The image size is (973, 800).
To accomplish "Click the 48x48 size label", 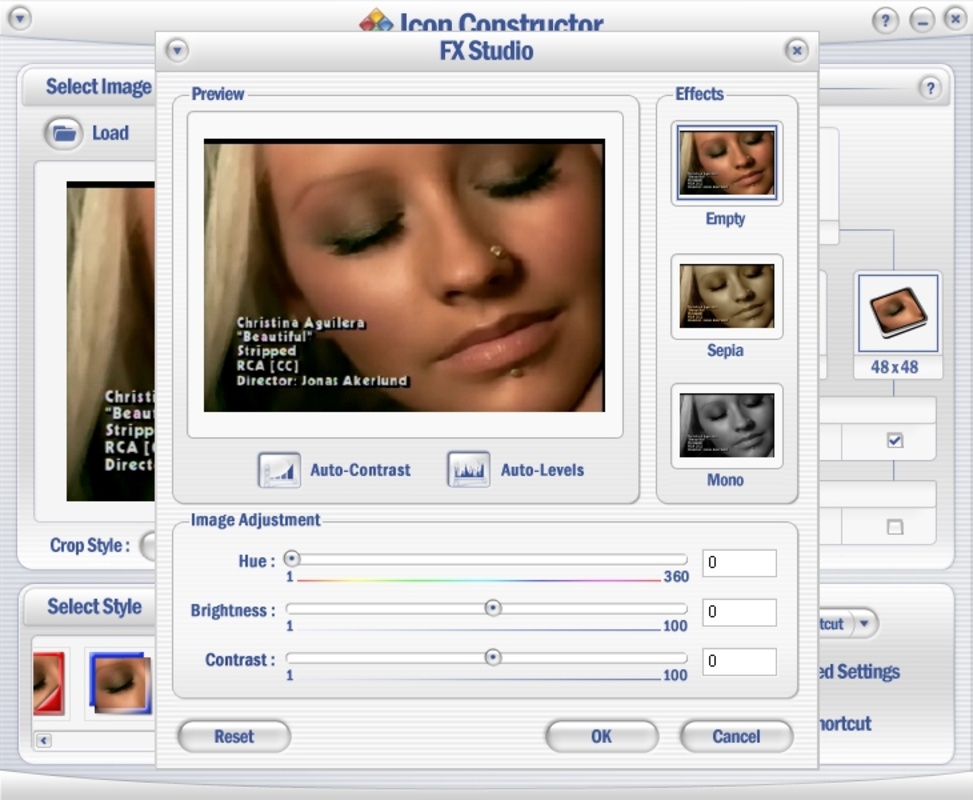I will coord(894,367).
